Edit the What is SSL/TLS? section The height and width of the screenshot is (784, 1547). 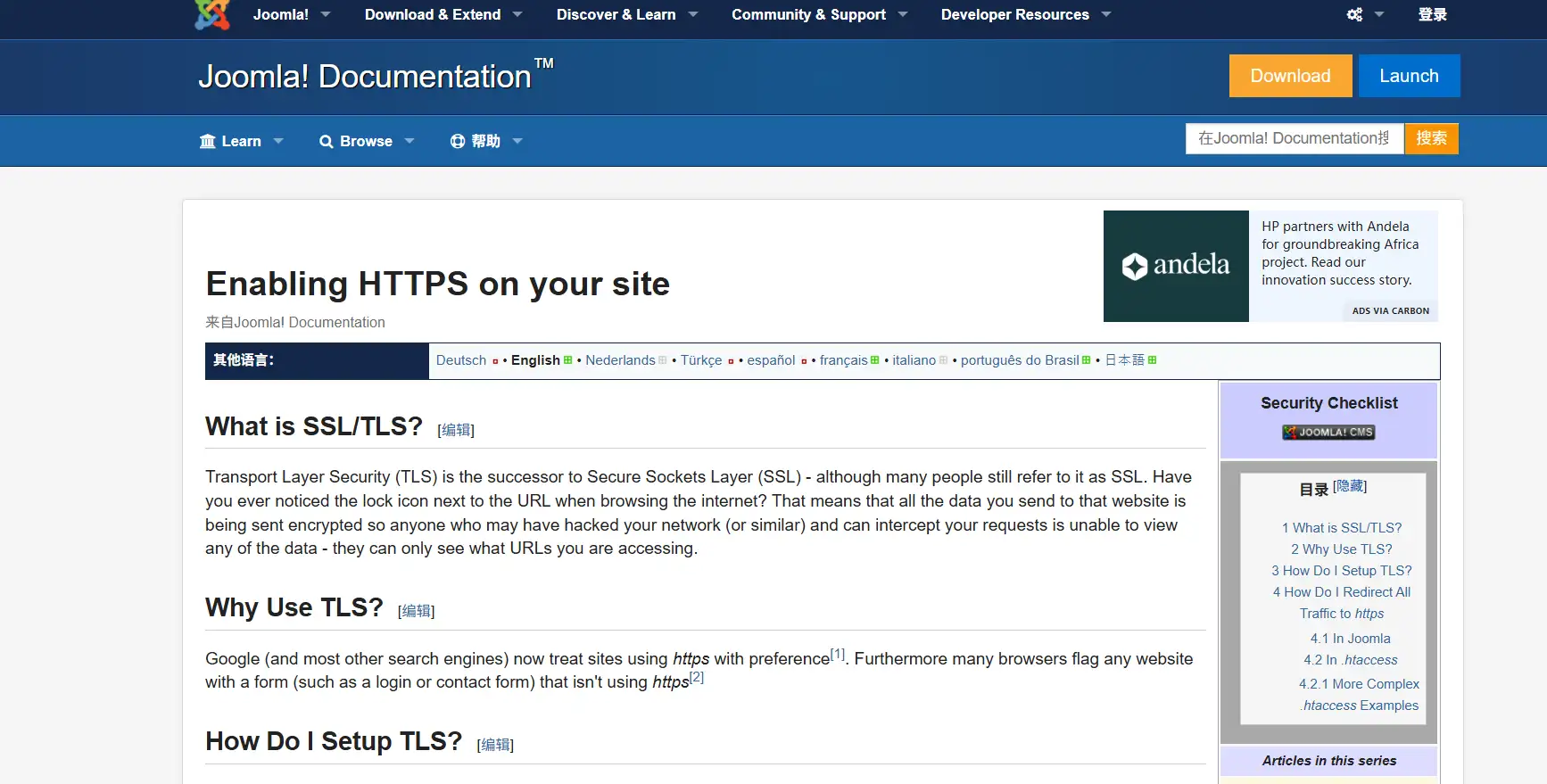click(x=456, y=430)
